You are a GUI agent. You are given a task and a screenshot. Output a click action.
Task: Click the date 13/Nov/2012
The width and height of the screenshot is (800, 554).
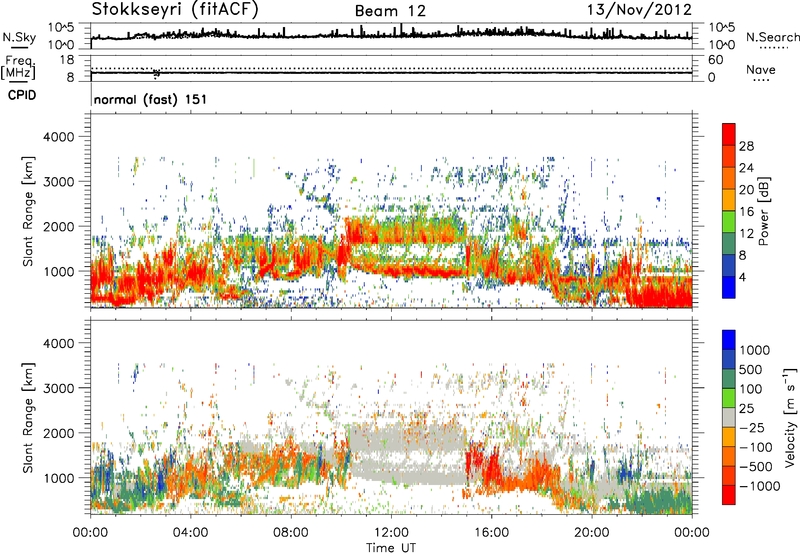click(639, 9)
